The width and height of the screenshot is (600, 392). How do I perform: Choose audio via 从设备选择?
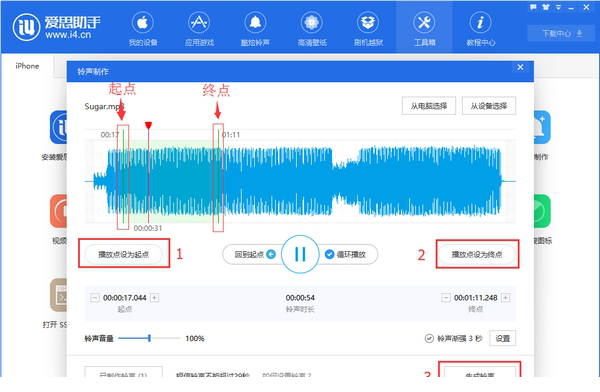489,106
